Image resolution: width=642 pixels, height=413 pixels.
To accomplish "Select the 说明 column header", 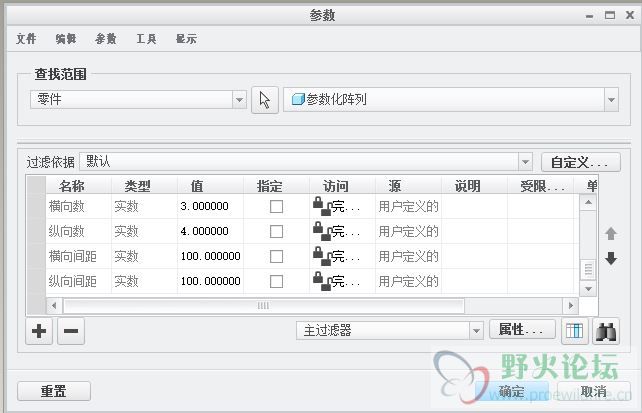I will click(x=474, y=186).
